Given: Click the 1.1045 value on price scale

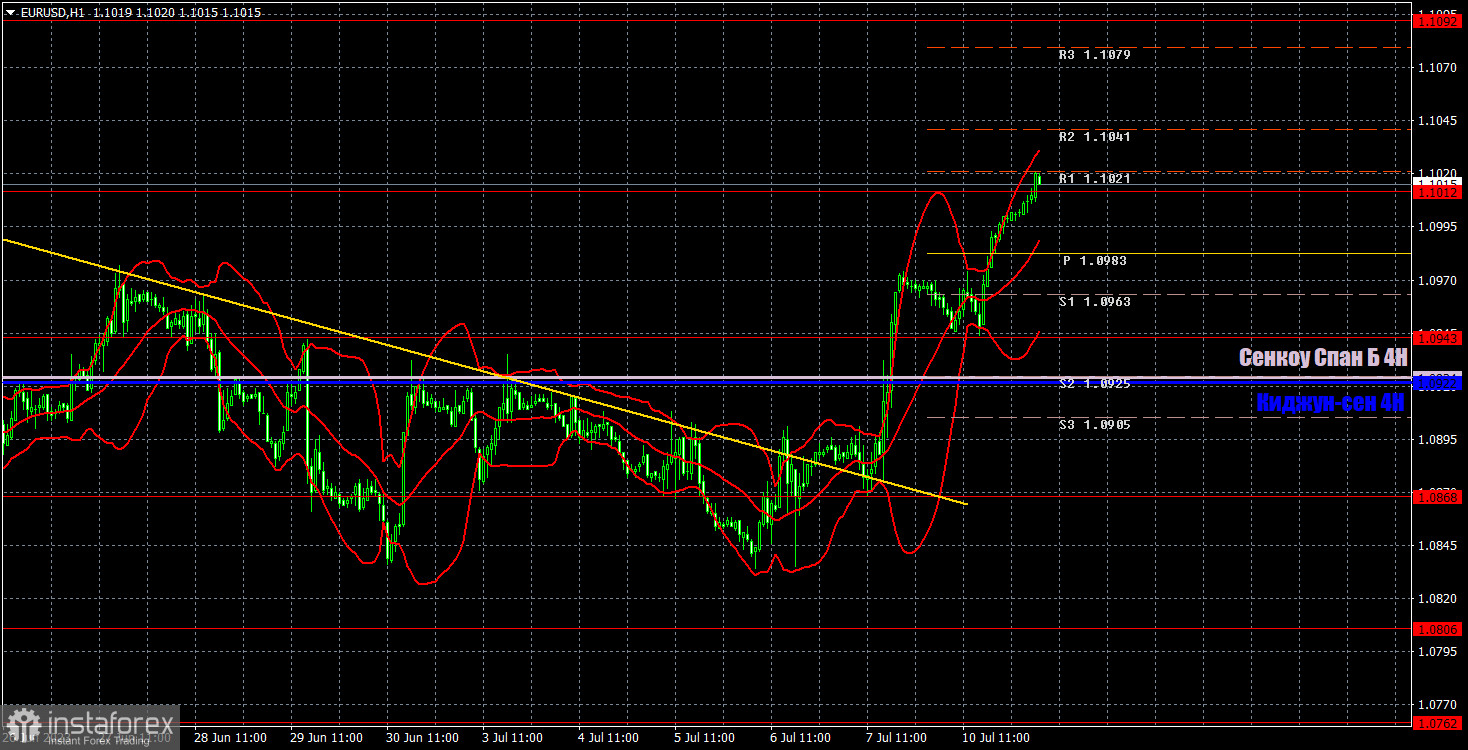Looking at the screenshot, I should tap(1435, 121).
